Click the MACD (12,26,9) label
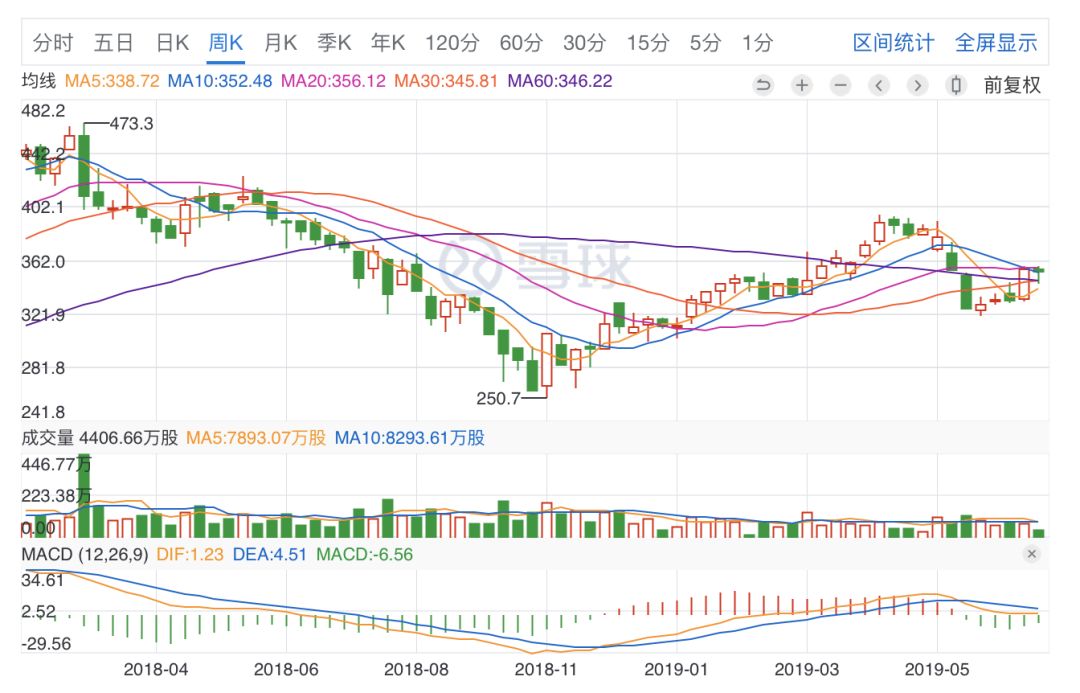 (85, 555)
